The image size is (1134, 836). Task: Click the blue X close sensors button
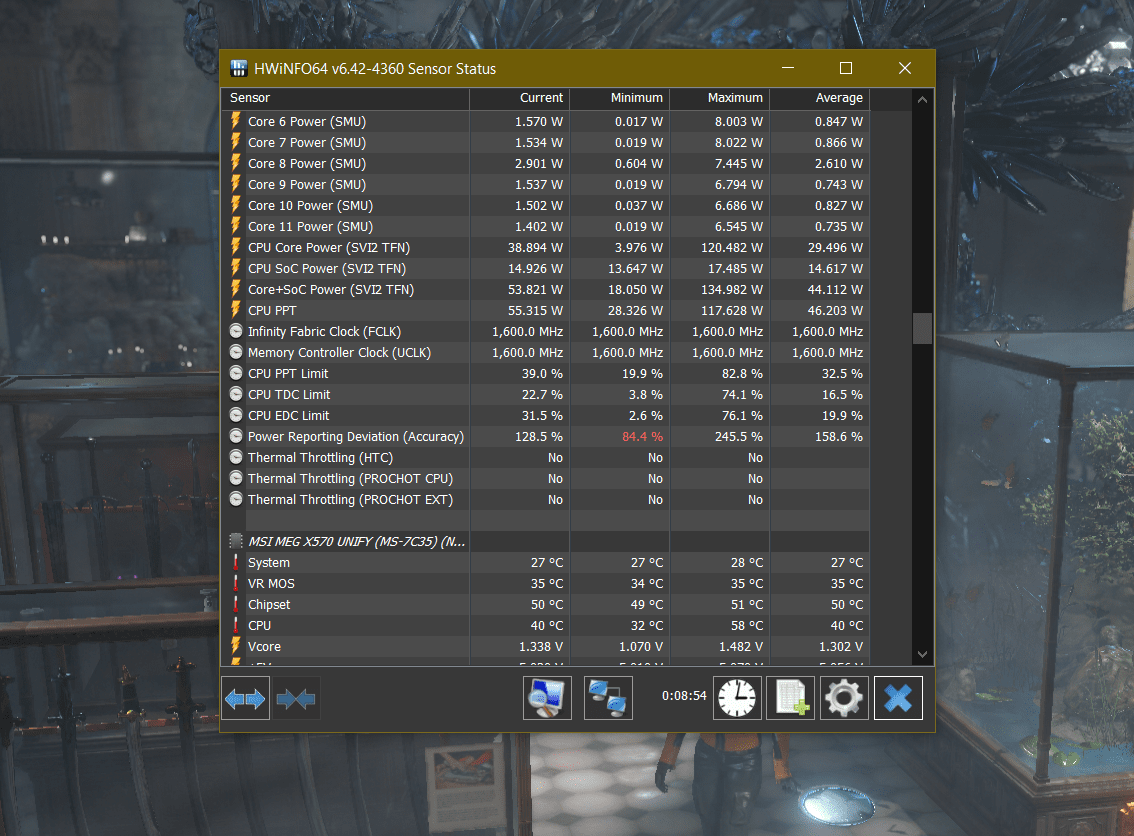coord(898,699)
